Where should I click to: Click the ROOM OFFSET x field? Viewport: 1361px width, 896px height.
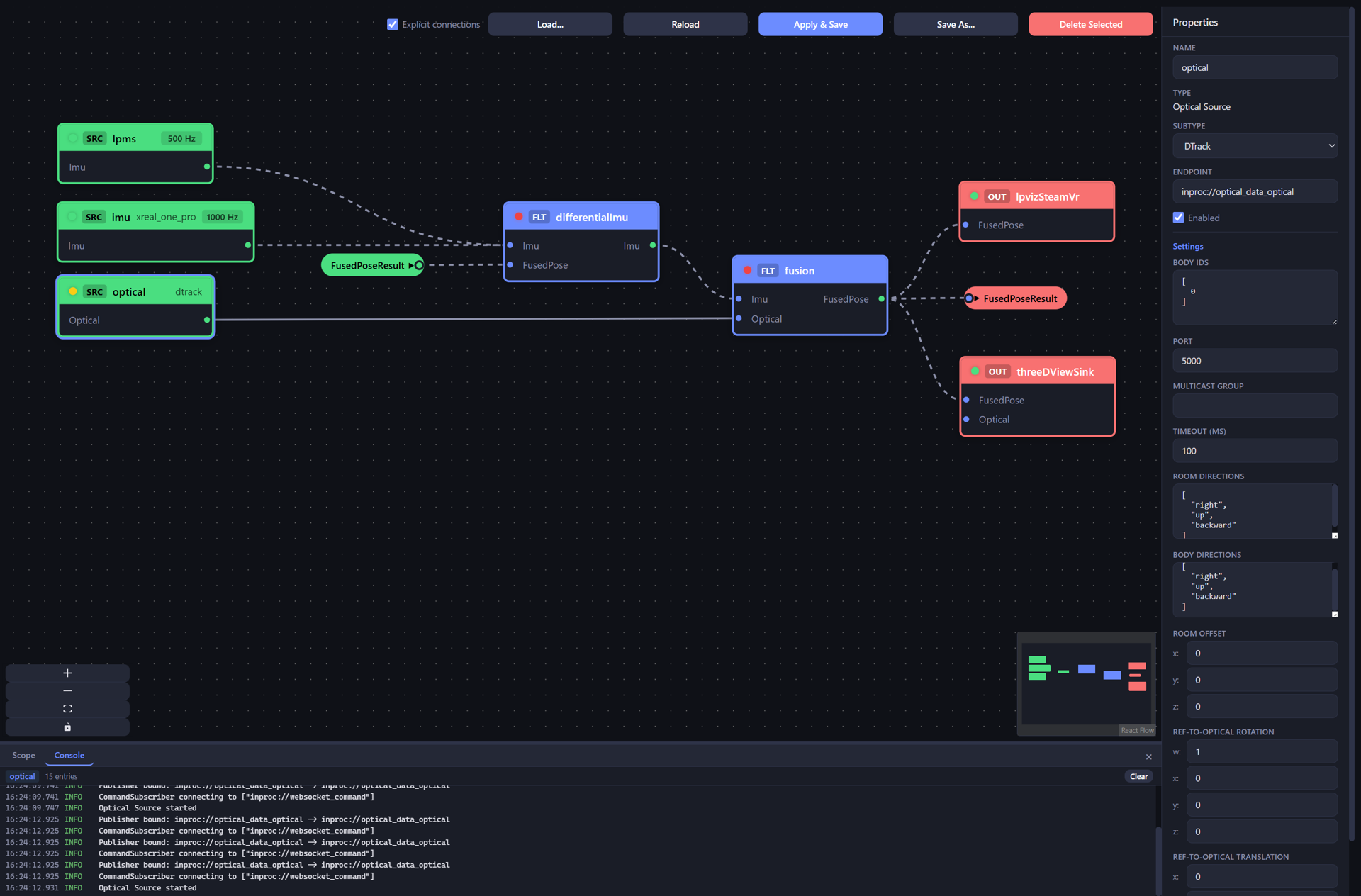(x=1262, y=653)
